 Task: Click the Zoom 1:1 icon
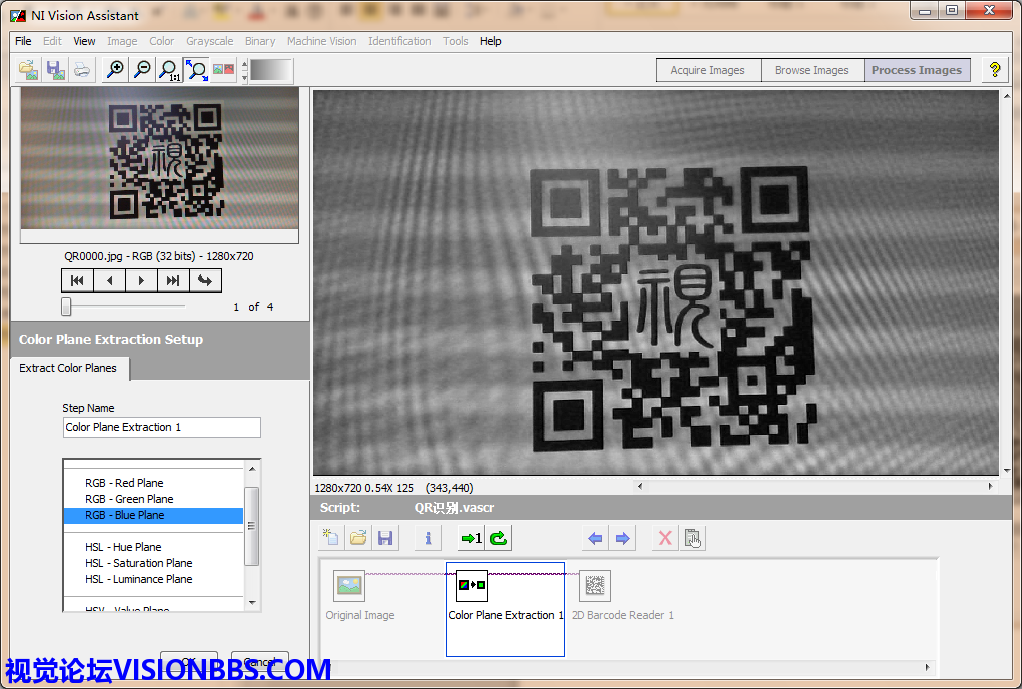170,70
